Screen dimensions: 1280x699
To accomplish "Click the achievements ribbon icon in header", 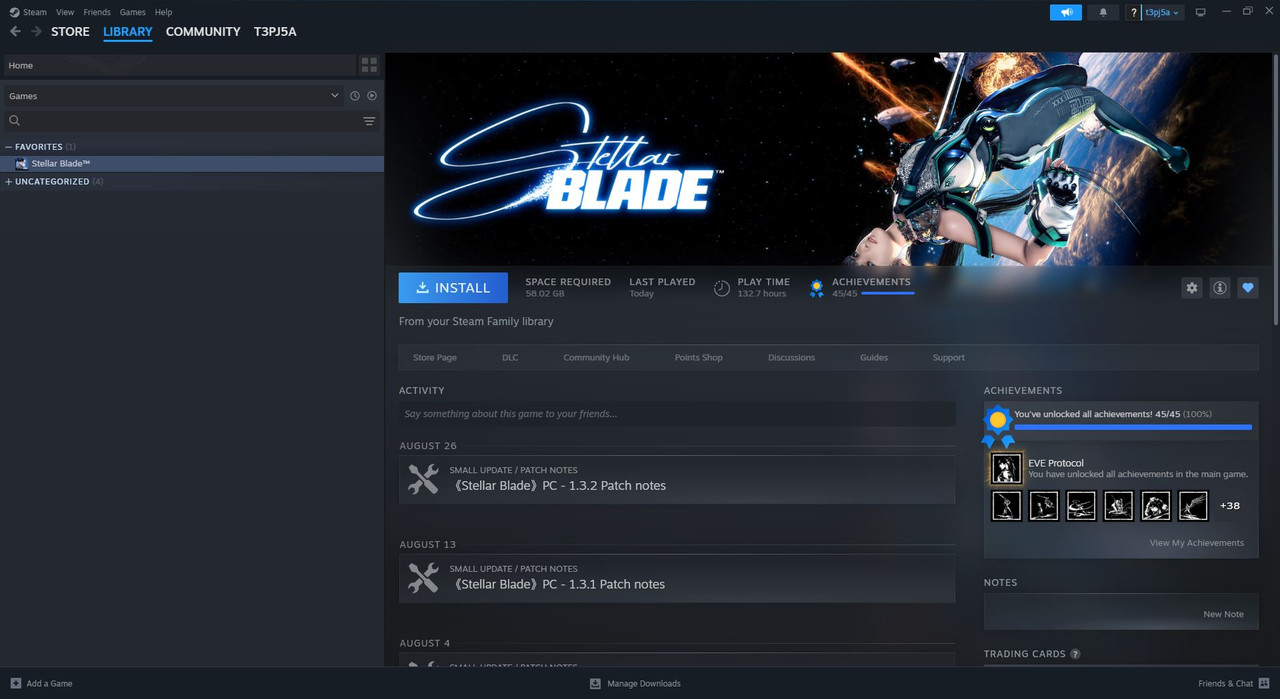I will 816,288.
